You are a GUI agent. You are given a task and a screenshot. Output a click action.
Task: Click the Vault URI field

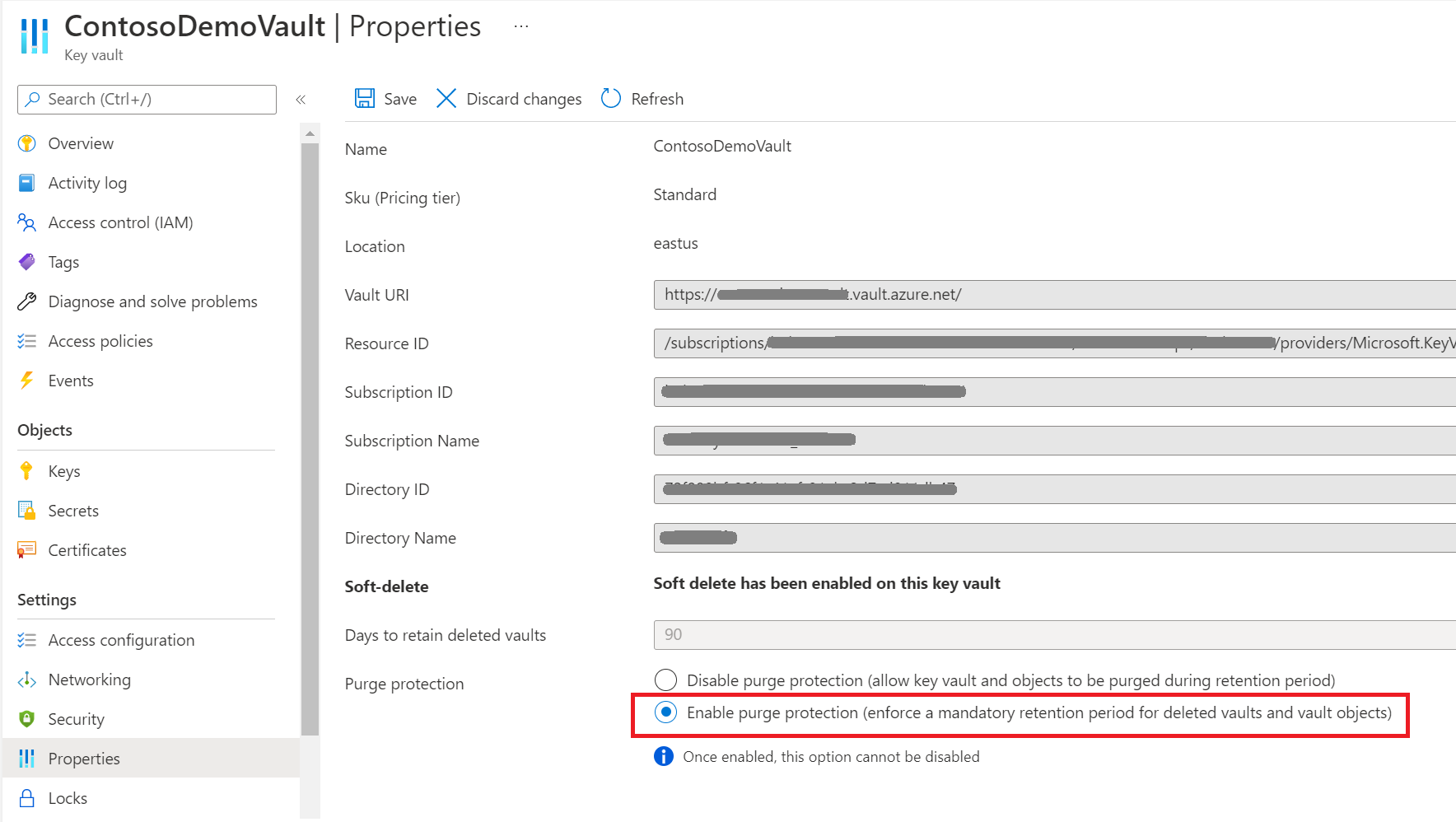pos(1054,295)
